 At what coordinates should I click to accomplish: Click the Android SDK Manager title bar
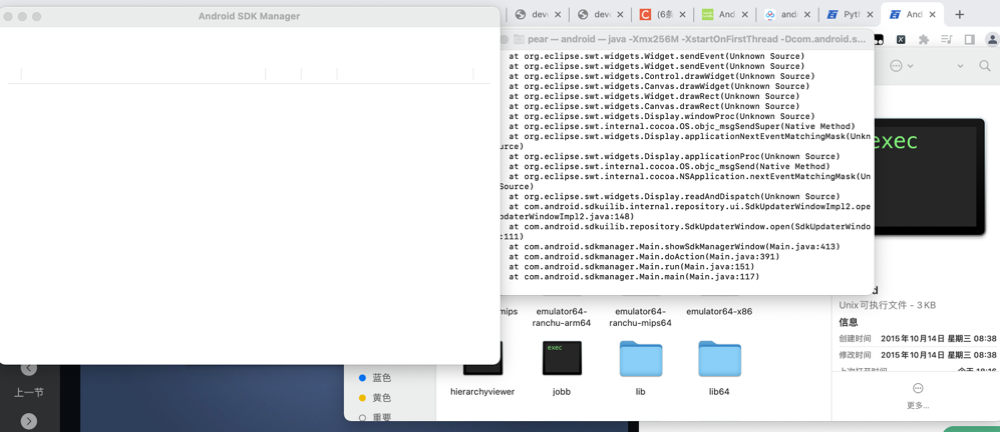pyautogui.click(x=249, y=16)
